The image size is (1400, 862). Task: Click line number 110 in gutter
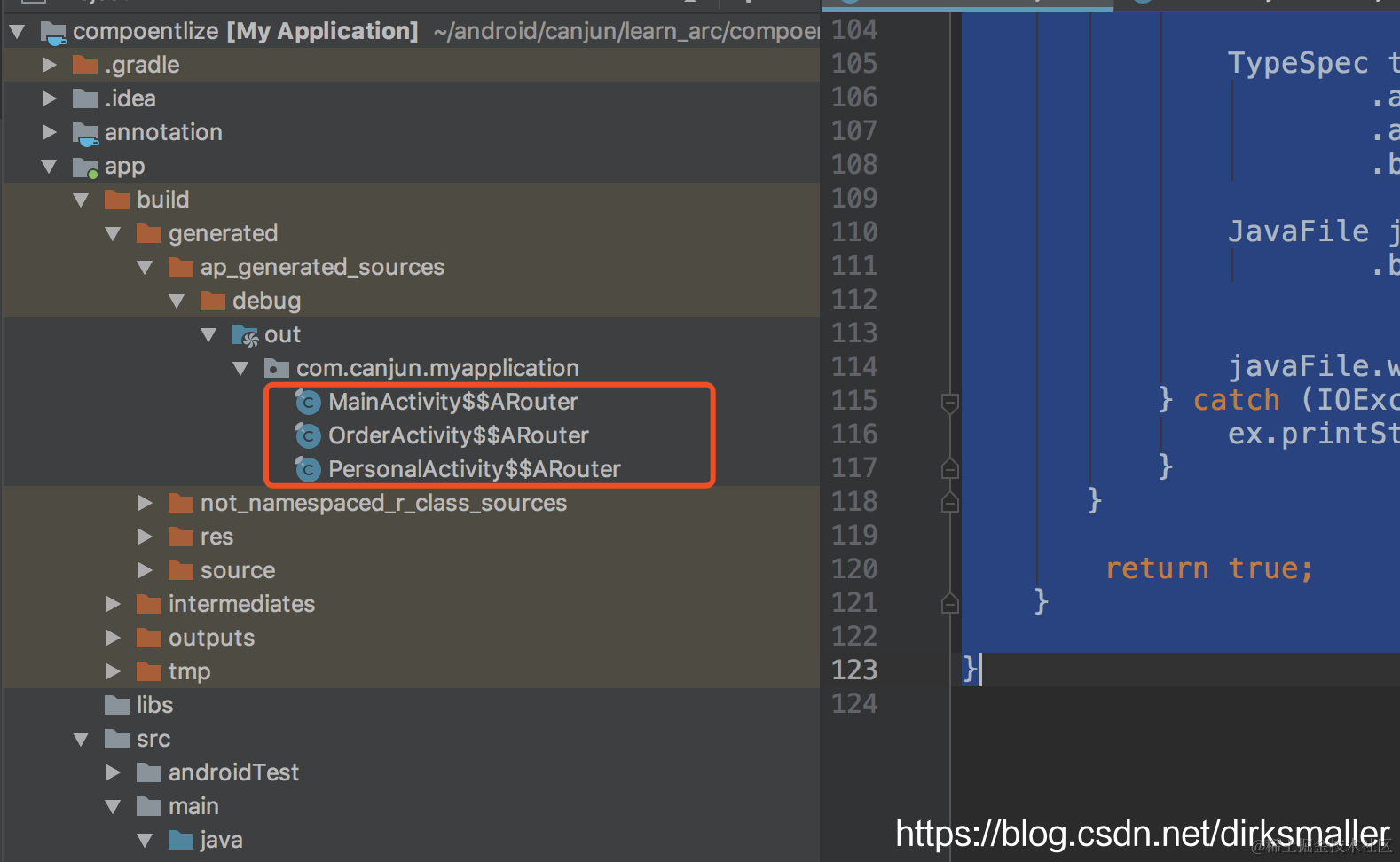pos(854,231)
